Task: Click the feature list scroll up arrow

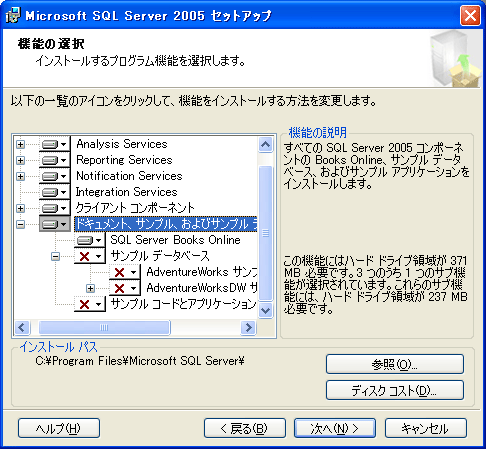Action: [266, 145]
